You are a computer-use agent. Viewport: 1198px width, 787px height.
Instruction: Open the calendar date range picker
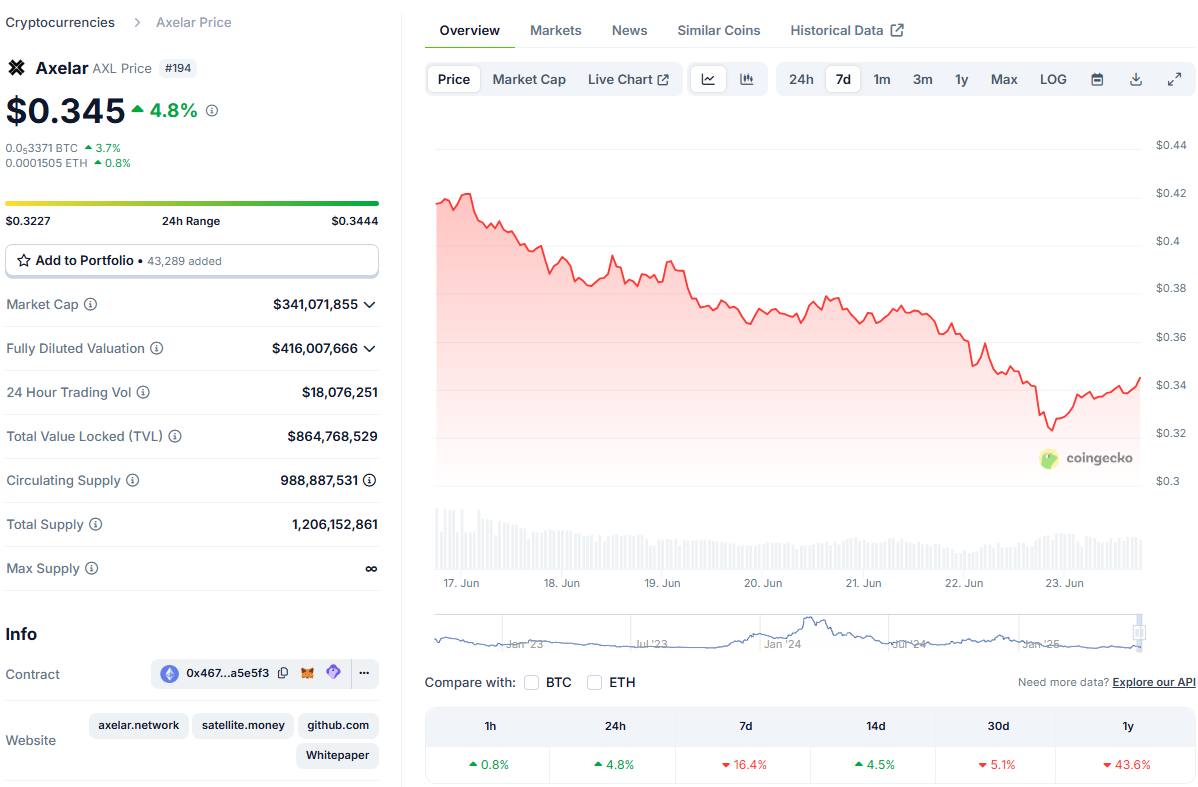[1097, 79]
